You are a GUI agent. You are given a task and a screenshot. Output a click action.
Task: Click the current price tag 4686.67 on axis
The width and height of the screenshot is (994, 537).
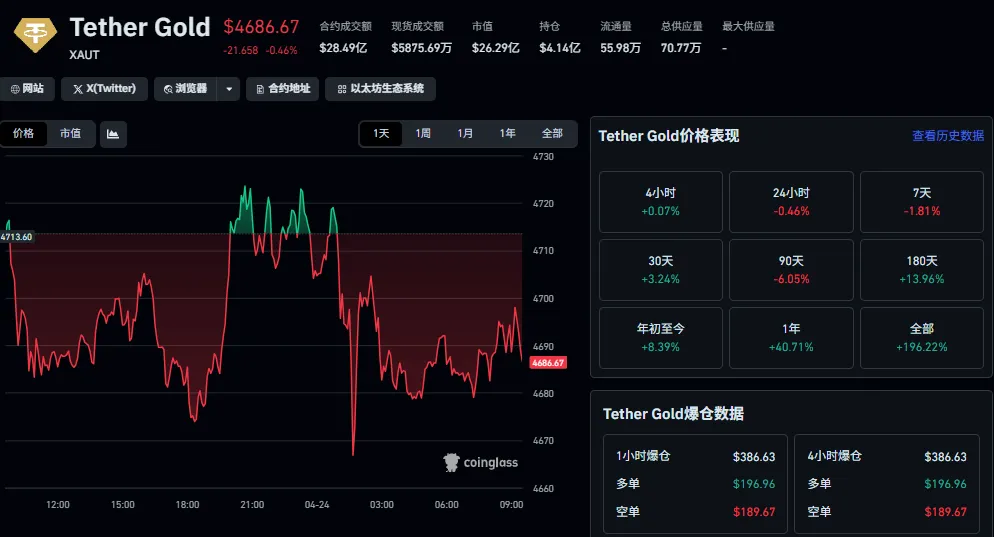tap(548, 363)
